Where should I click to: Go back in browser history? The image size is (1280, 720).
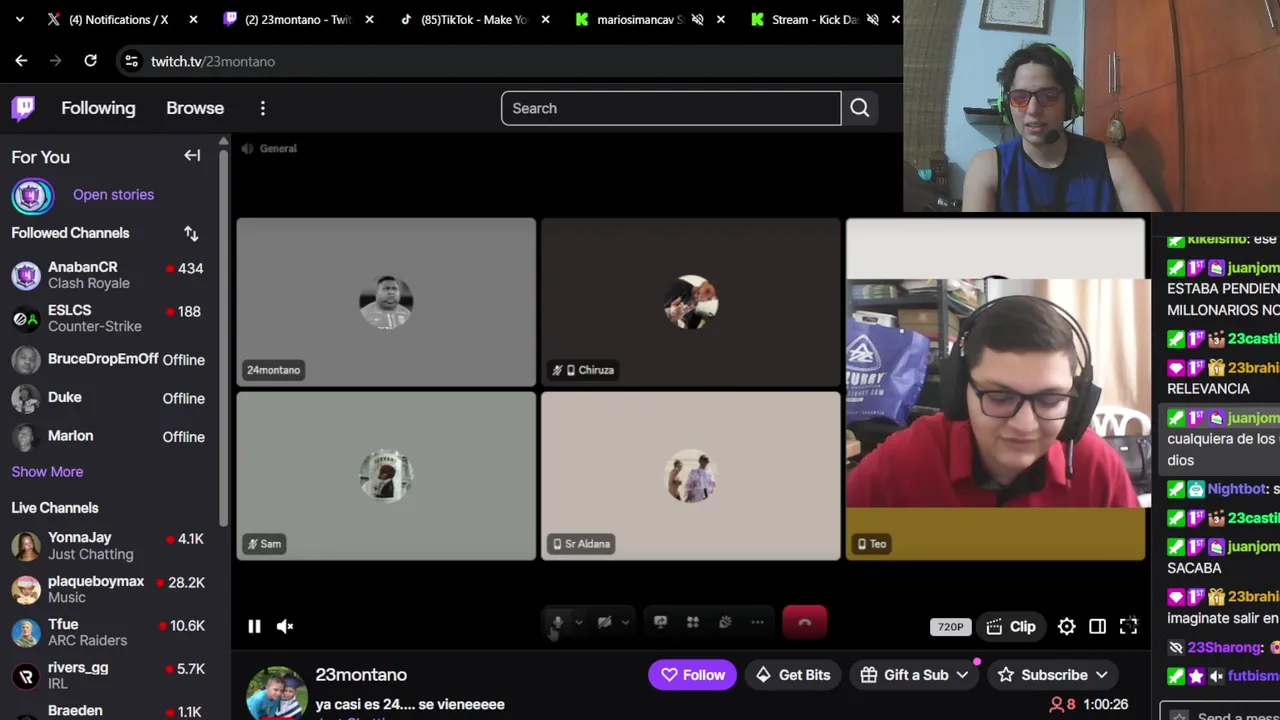(x=21, y=61)
